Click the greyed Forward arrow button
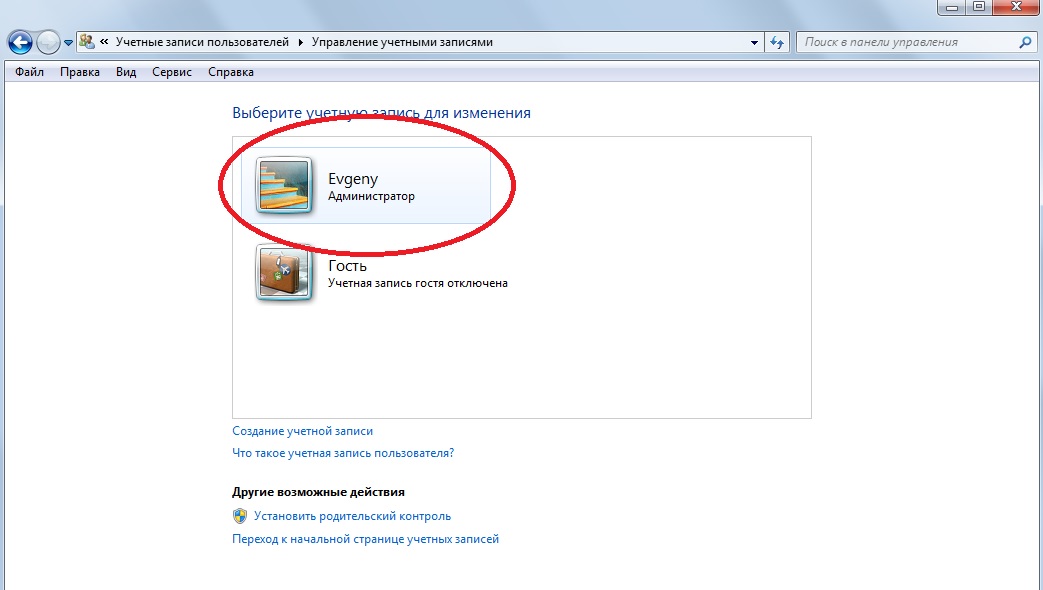Image resolution: width=1043 pixels, height=590 pixels. (48, 43)
